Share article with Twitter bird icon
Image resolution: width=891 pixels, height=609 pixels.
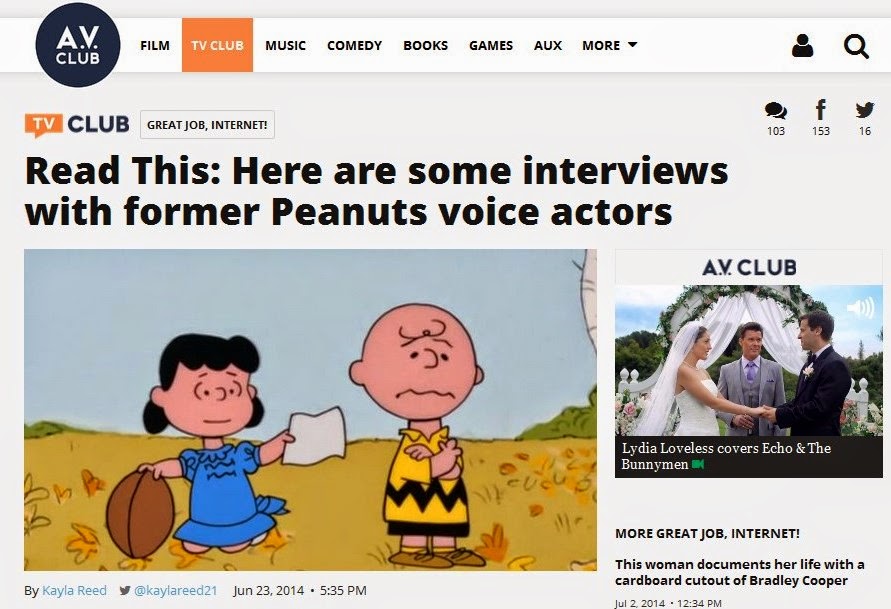[865, 110]
